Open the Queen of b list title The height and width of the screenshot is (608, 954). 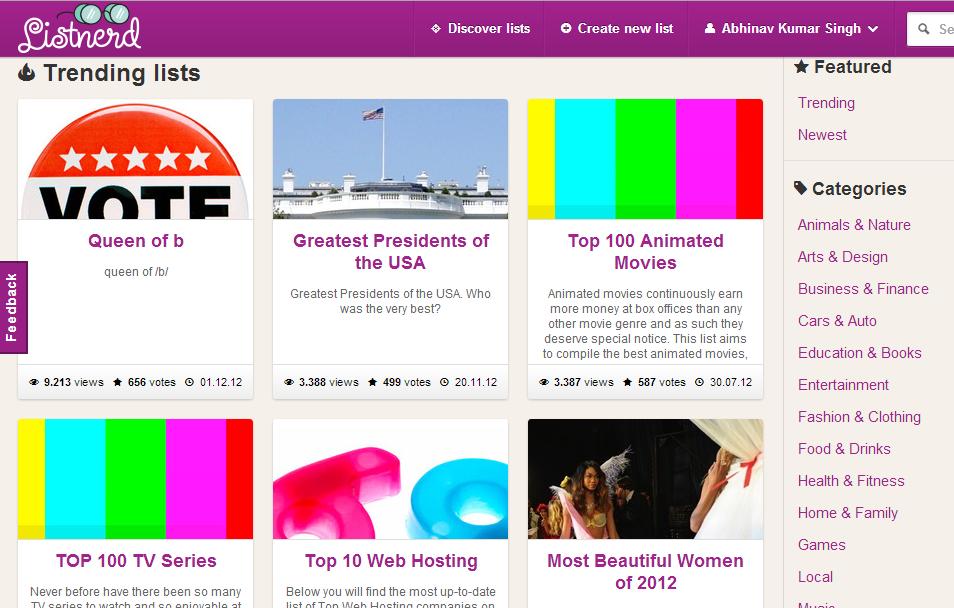[x=136, y=241]
